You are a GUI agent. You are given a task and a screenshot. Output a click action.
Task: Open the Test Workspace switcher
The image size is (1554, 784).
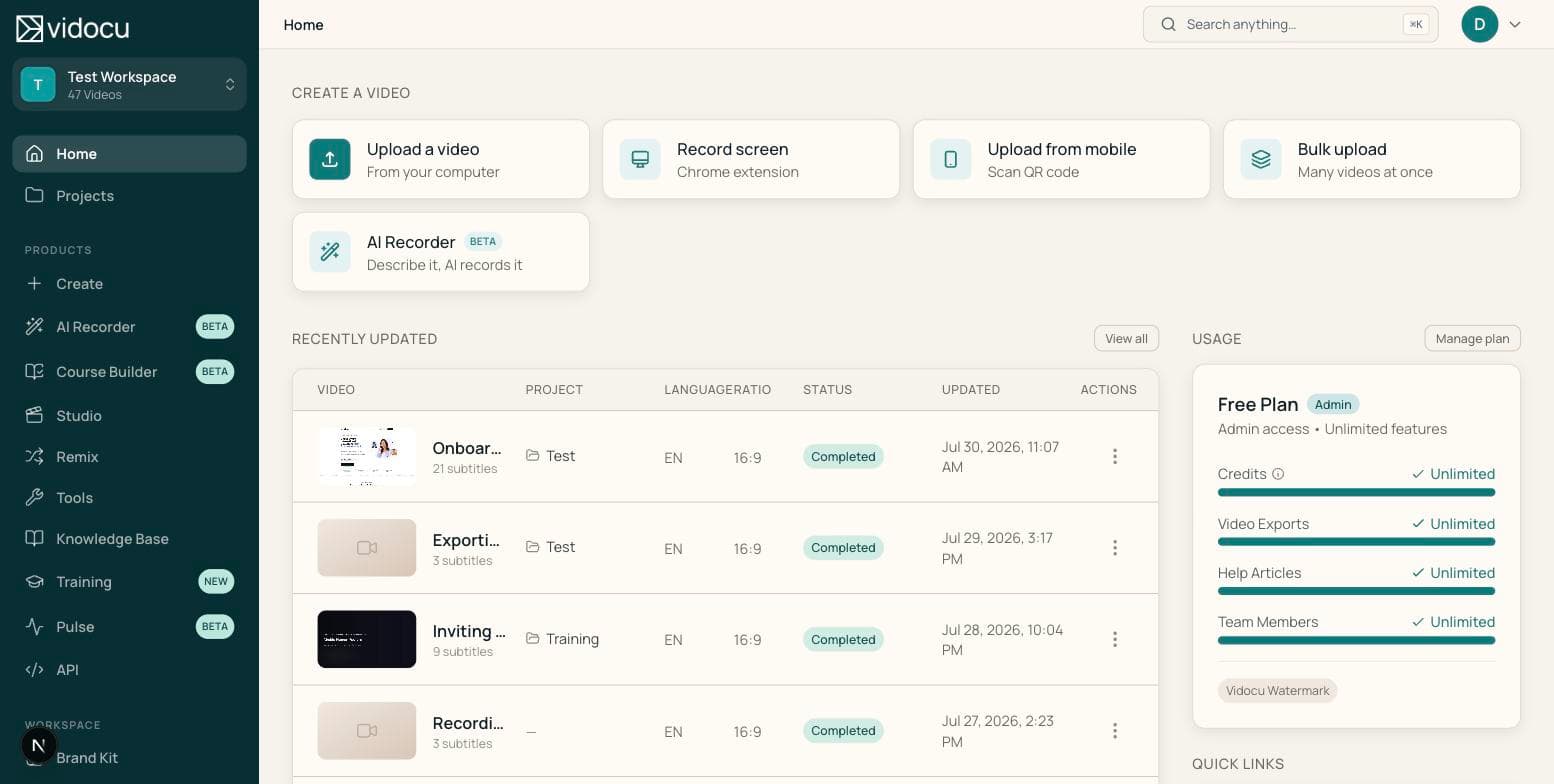[130, 85]
